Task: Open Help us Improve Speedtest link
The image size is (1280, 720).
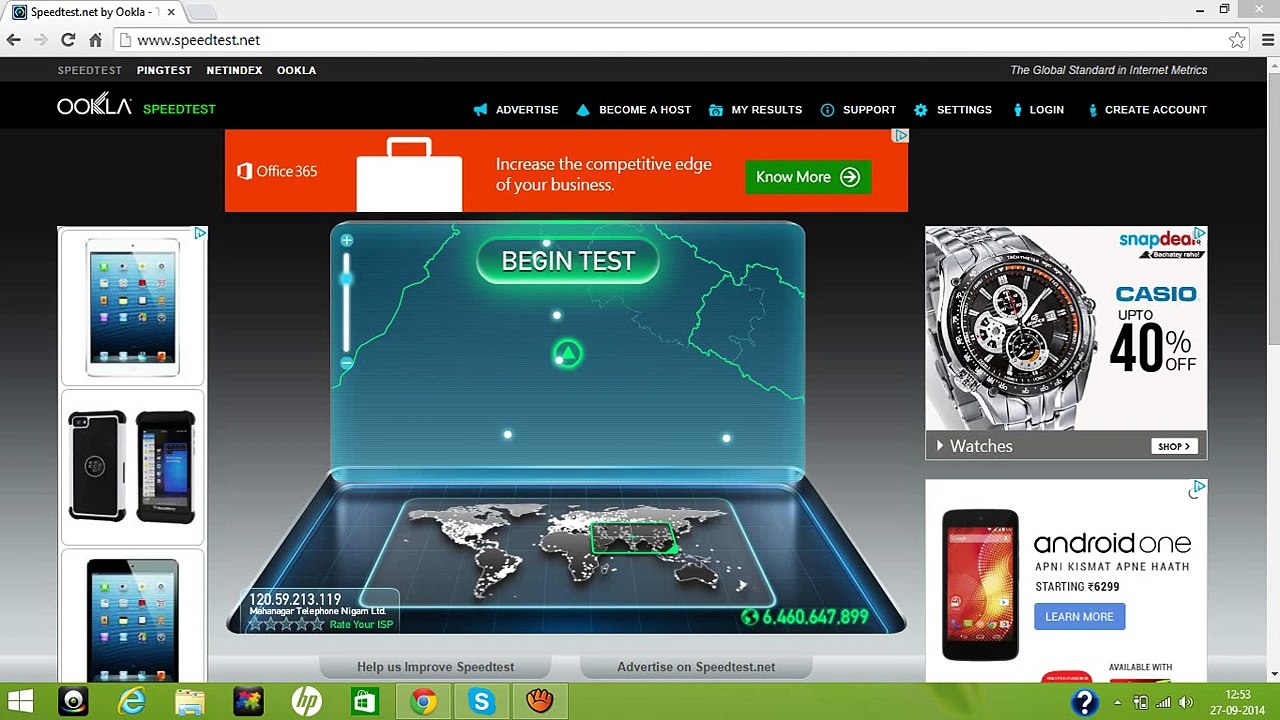Action: point(436,667)
